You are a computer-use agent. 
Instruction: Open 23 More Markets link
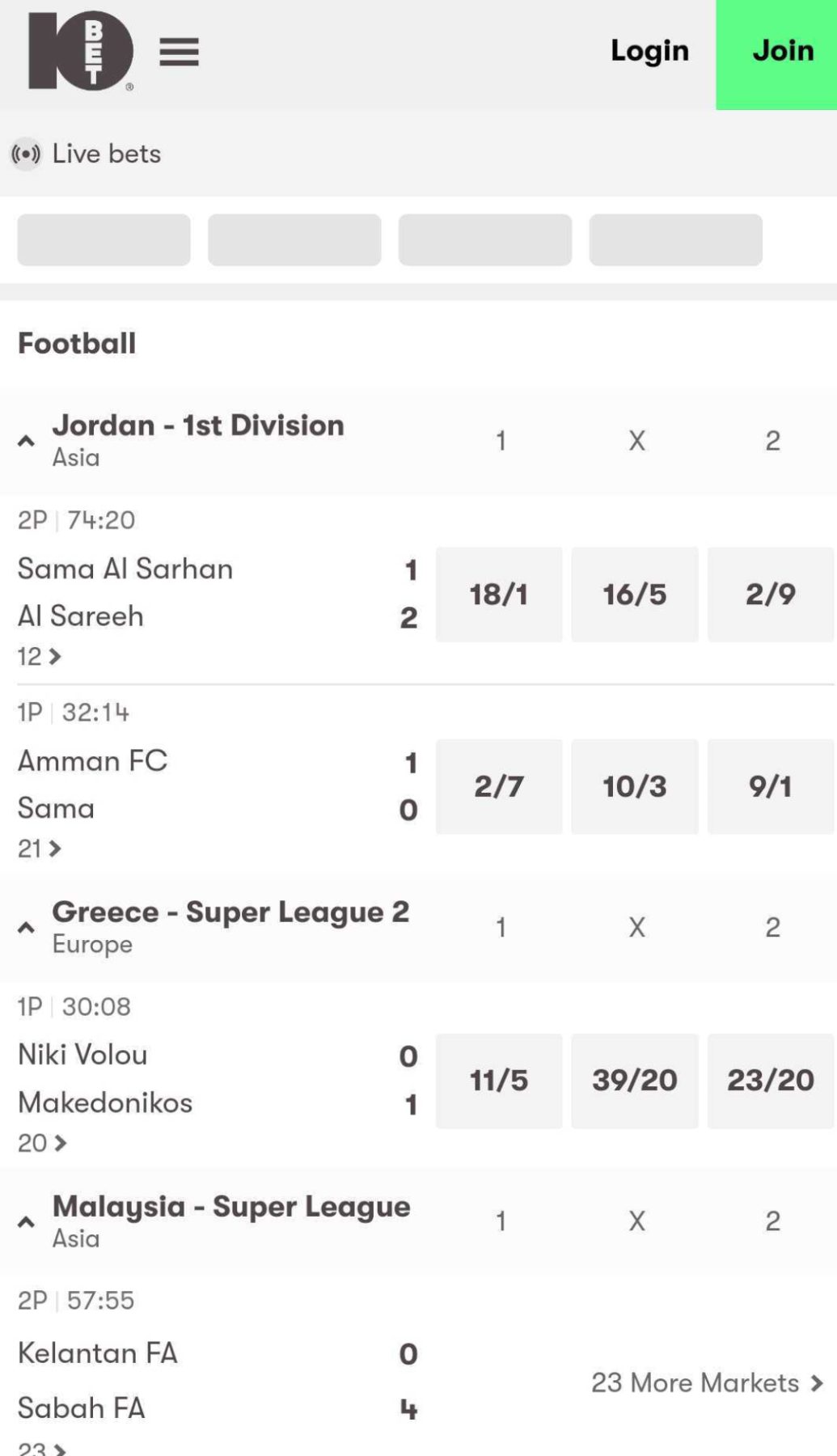pyautogui.click(x=708, y=1383)
